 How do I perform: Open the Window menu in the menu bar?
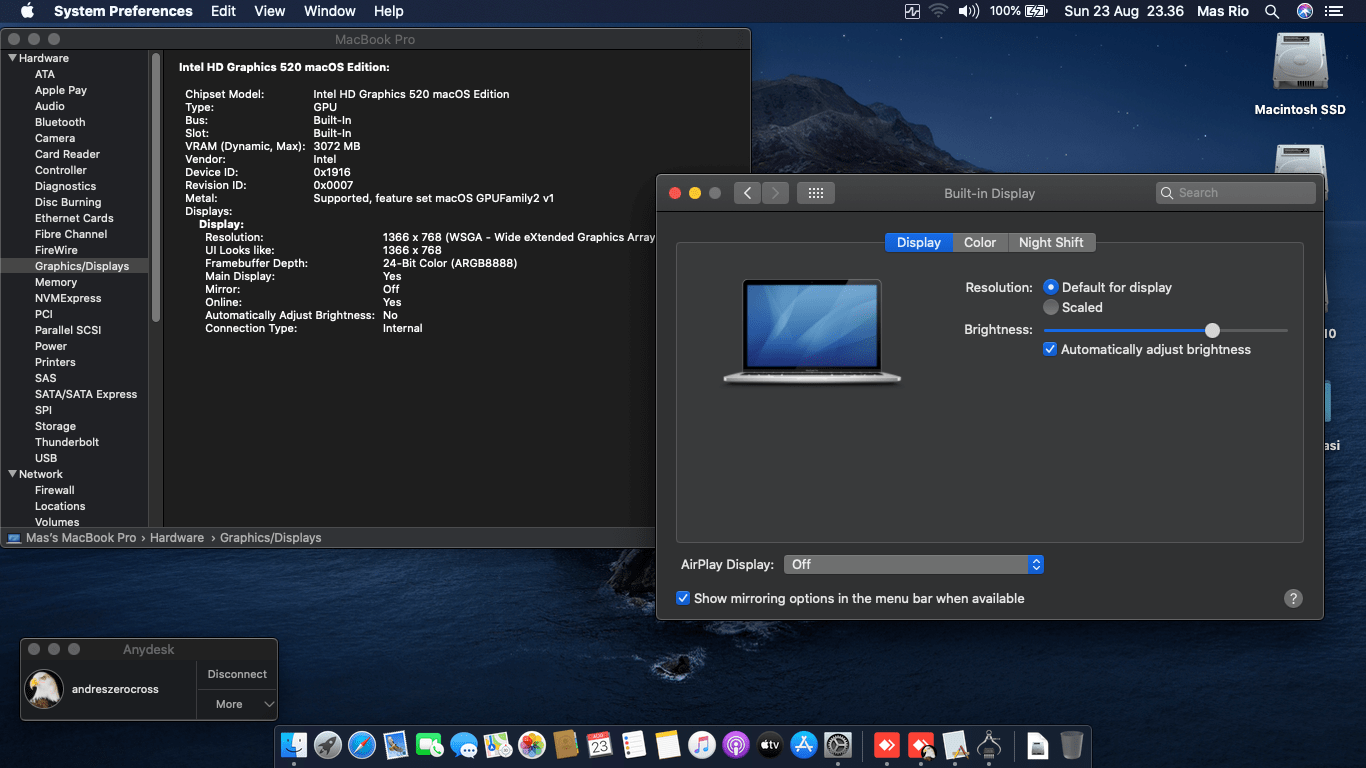pyautogui.click(x=329, y=11)
